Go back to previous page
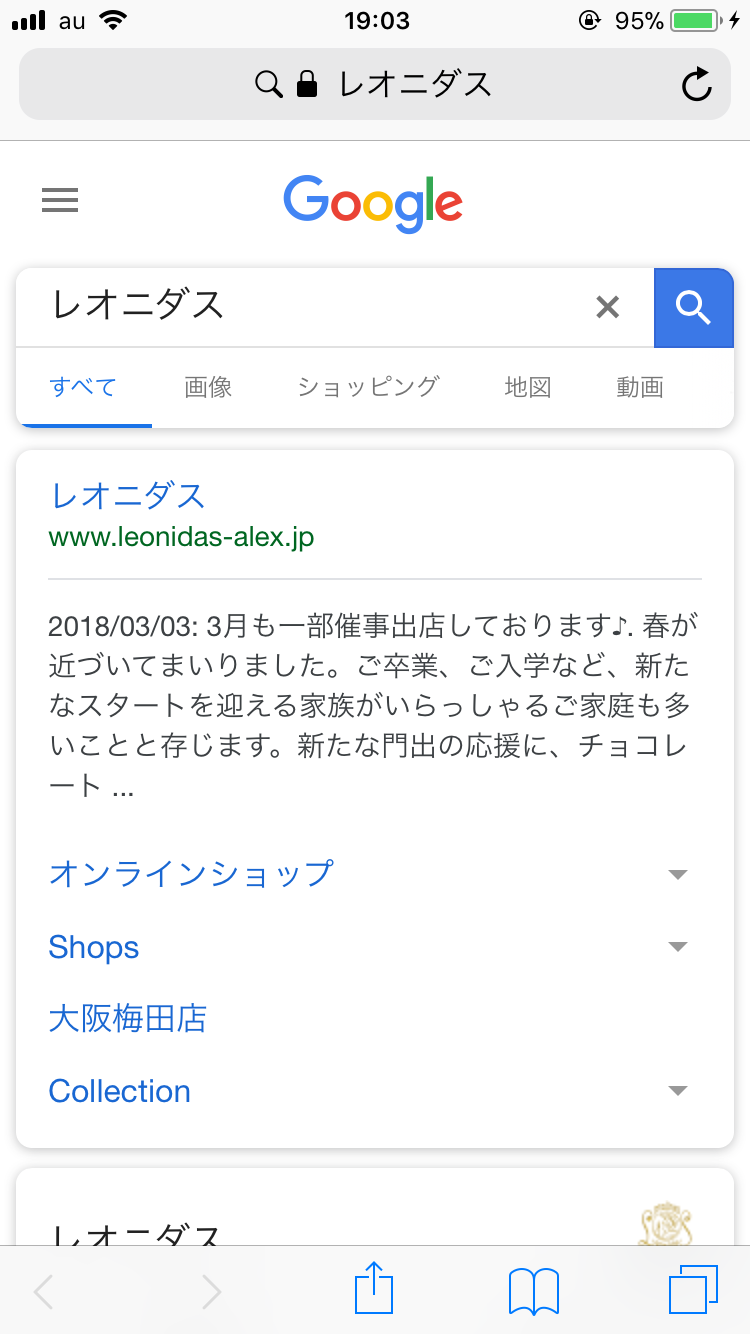The image size is (750, 1334). [44, 1292]
